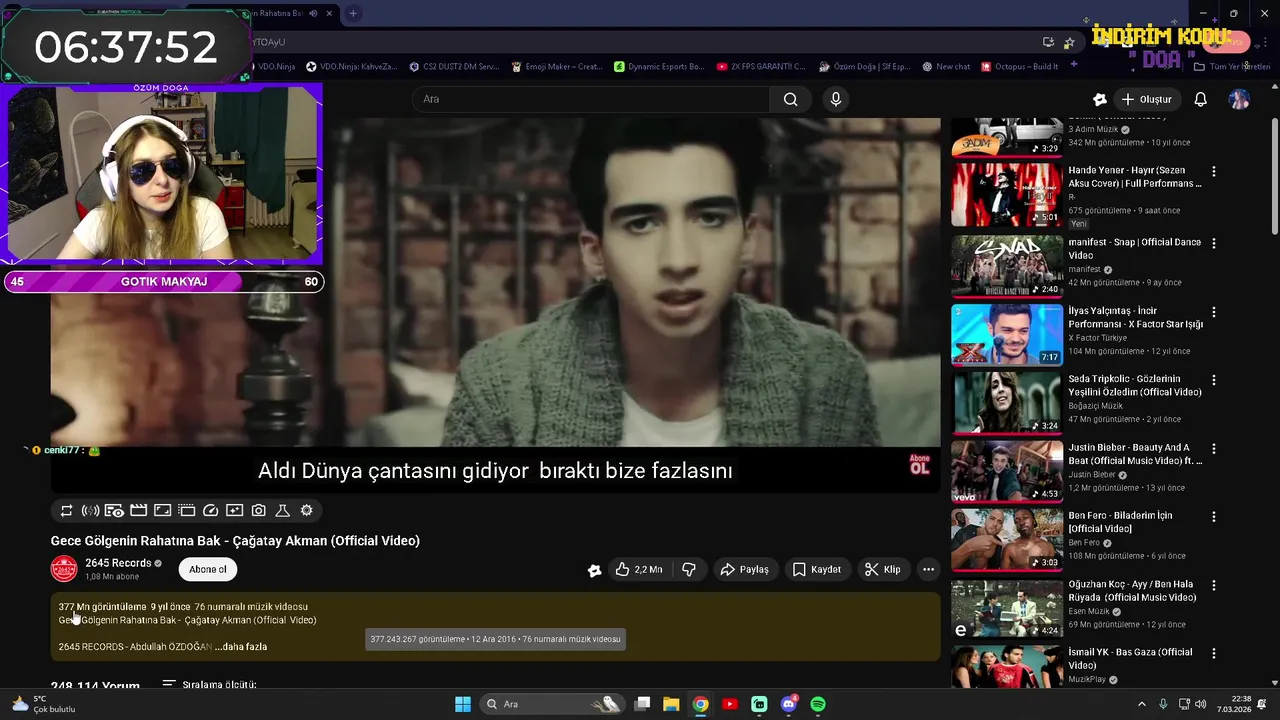Click the eye-with-panel icon in the enhancer bar
Viewport: 1280px width, 720px height.
point(114,510)
